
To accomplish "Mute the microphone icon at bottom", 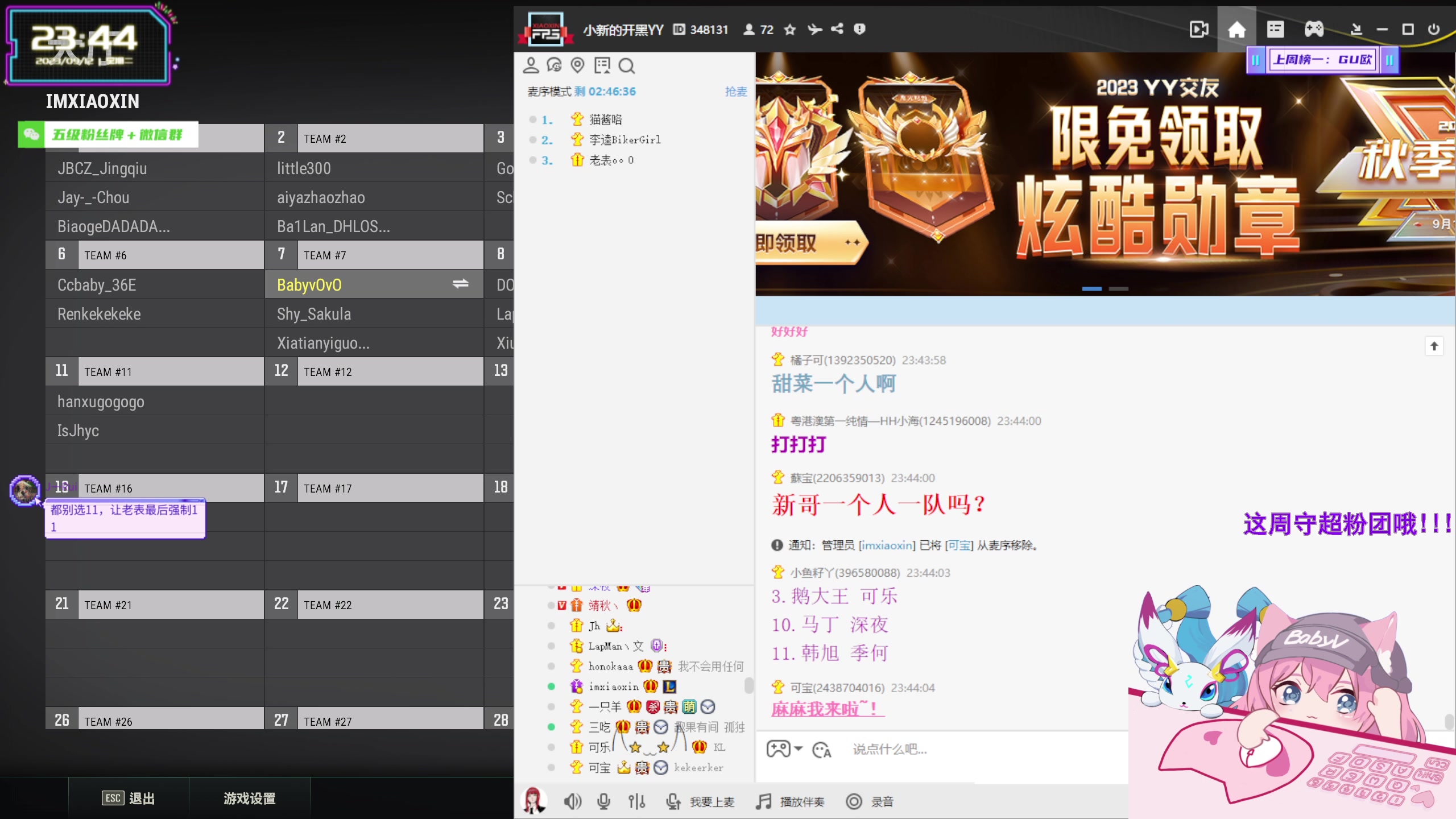I will pyautogui.click(x=603, y=801).
